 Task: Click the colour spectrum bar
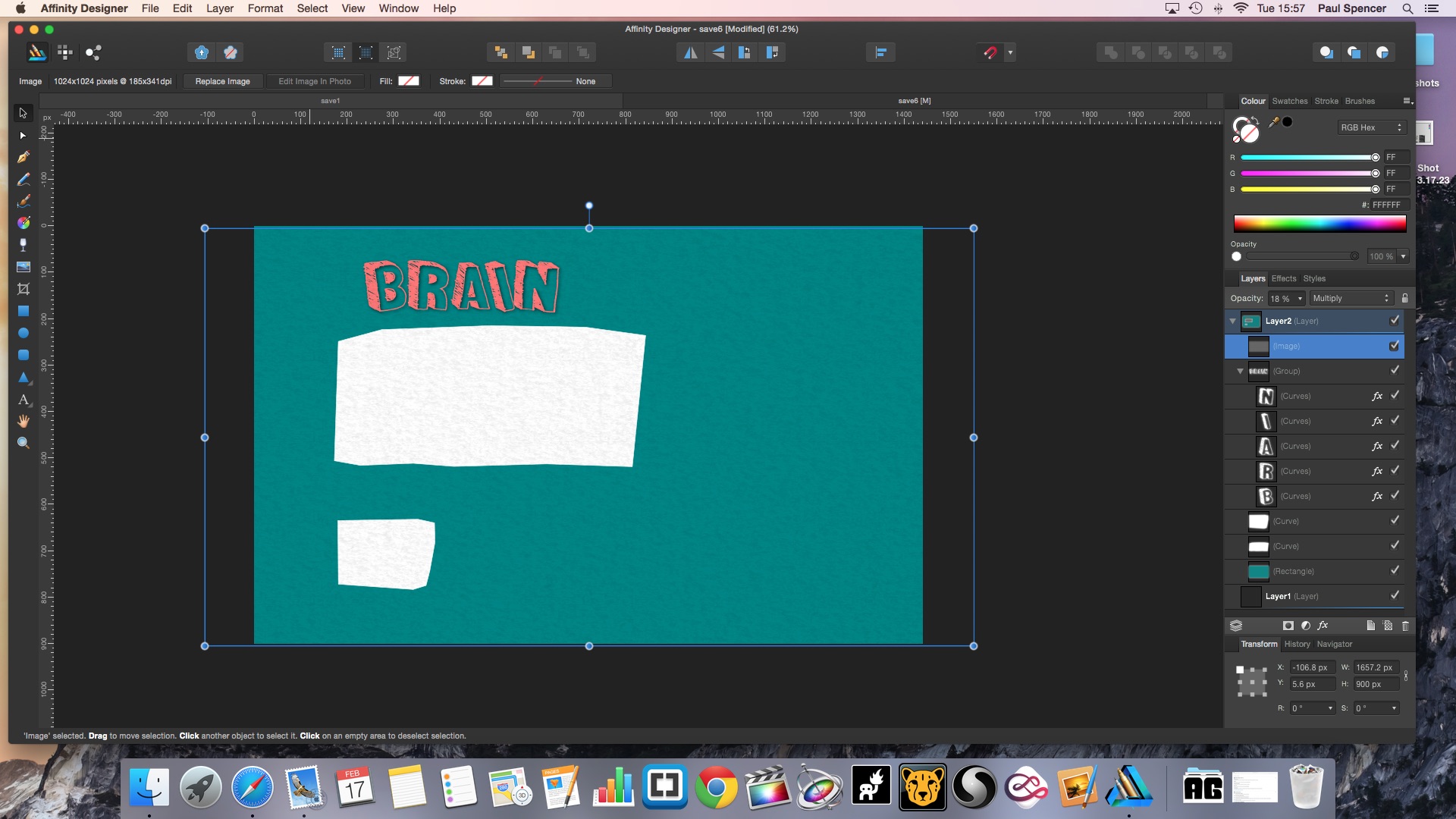click(x=1319, y=224)
